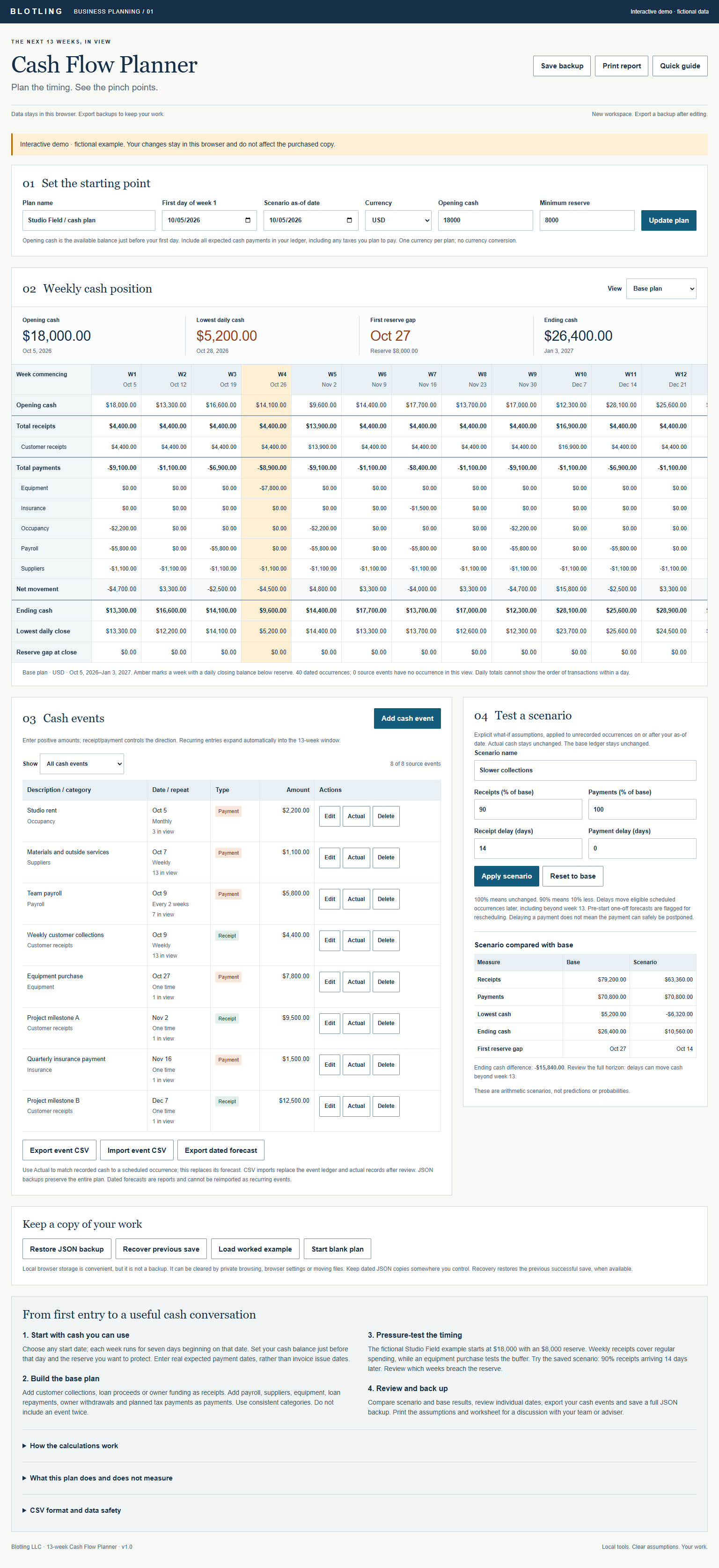The image size is (719, 1568).
Task: Click the Payment delay (days) field
Action: coord(642,849)
